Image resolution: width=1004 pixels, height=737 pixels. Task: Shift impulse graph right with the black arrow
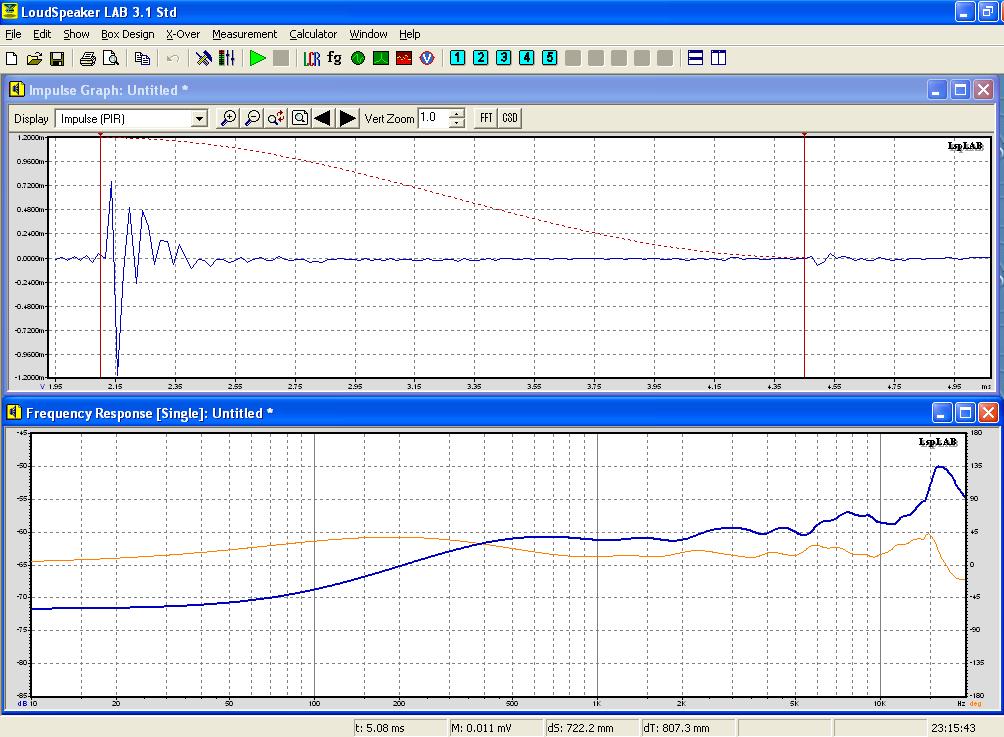(347, 118)
